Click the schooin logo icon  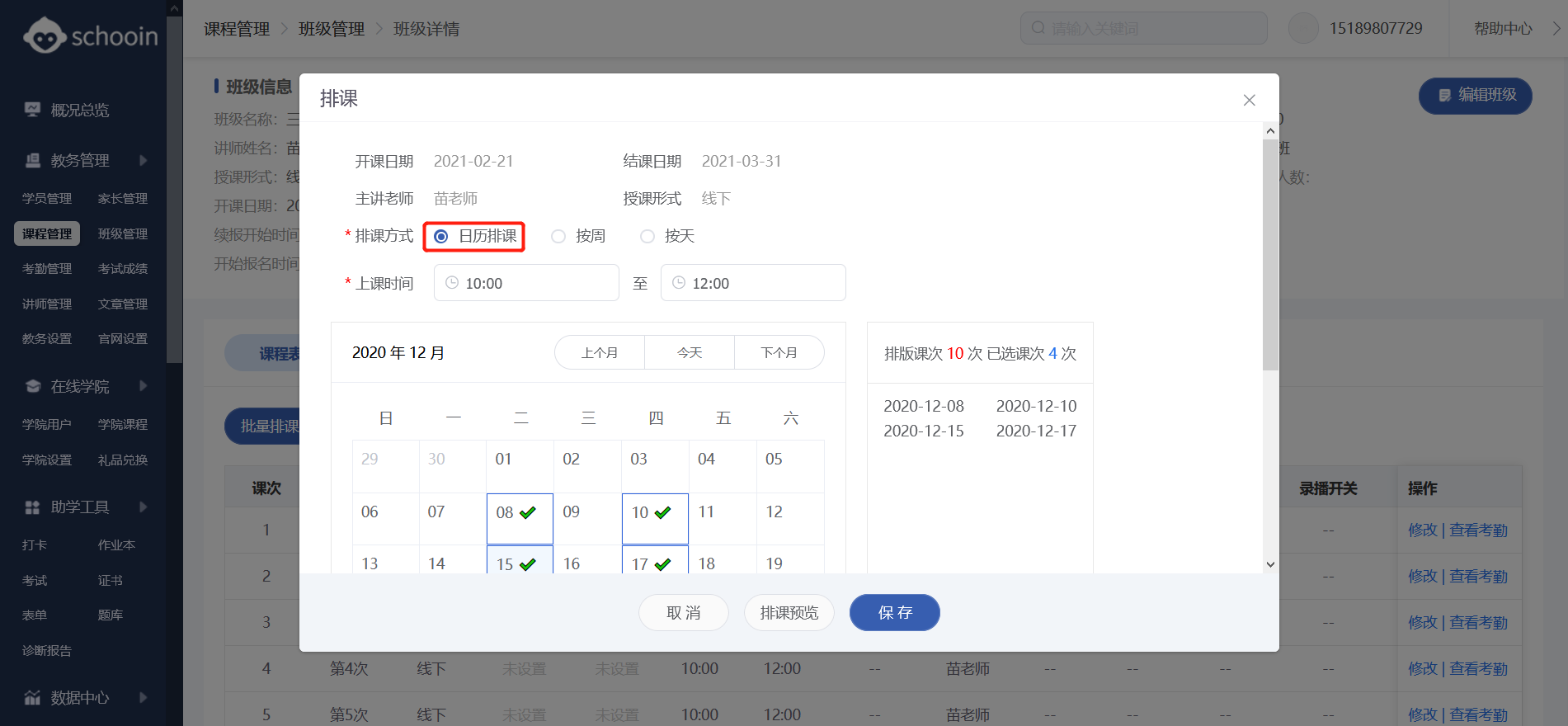click(x=45, y=35)
